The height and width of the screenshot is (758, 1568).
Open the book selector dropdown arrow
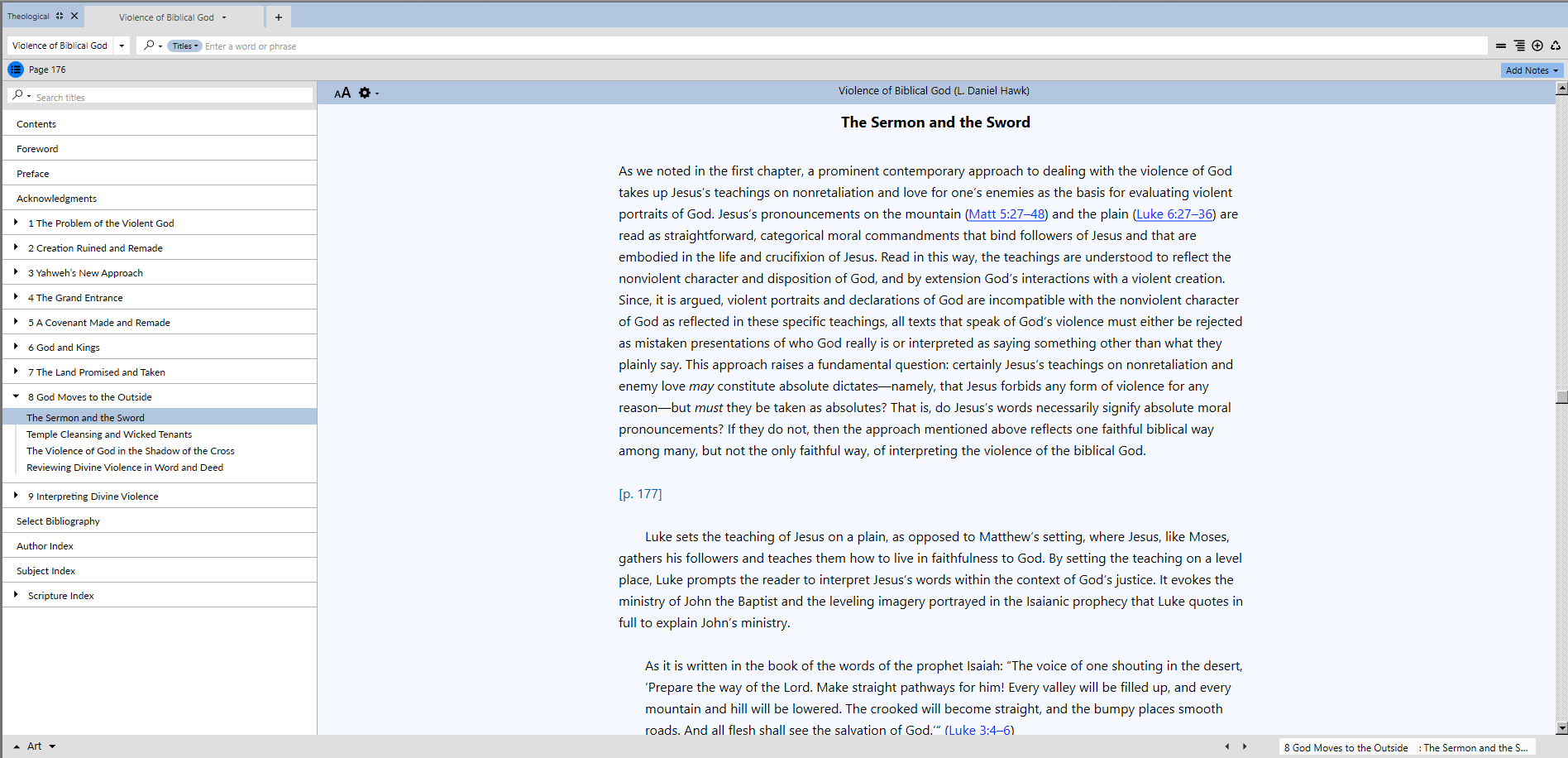pyautogui.click(x=122, y=46)
